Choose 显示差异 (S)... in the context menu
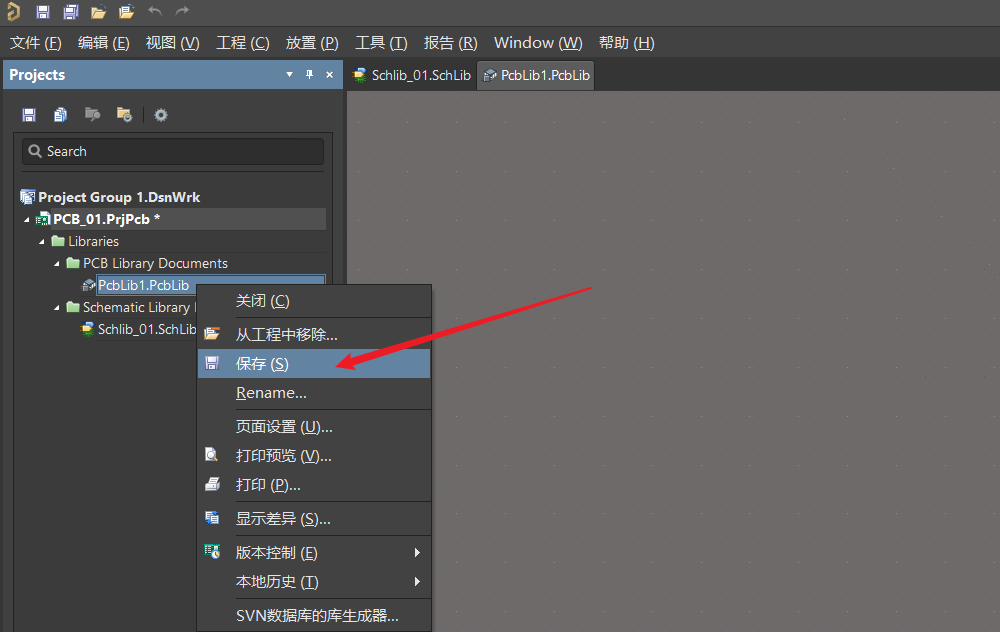Viewport: 1000px width, 632px height. click(x=314, y=519)
